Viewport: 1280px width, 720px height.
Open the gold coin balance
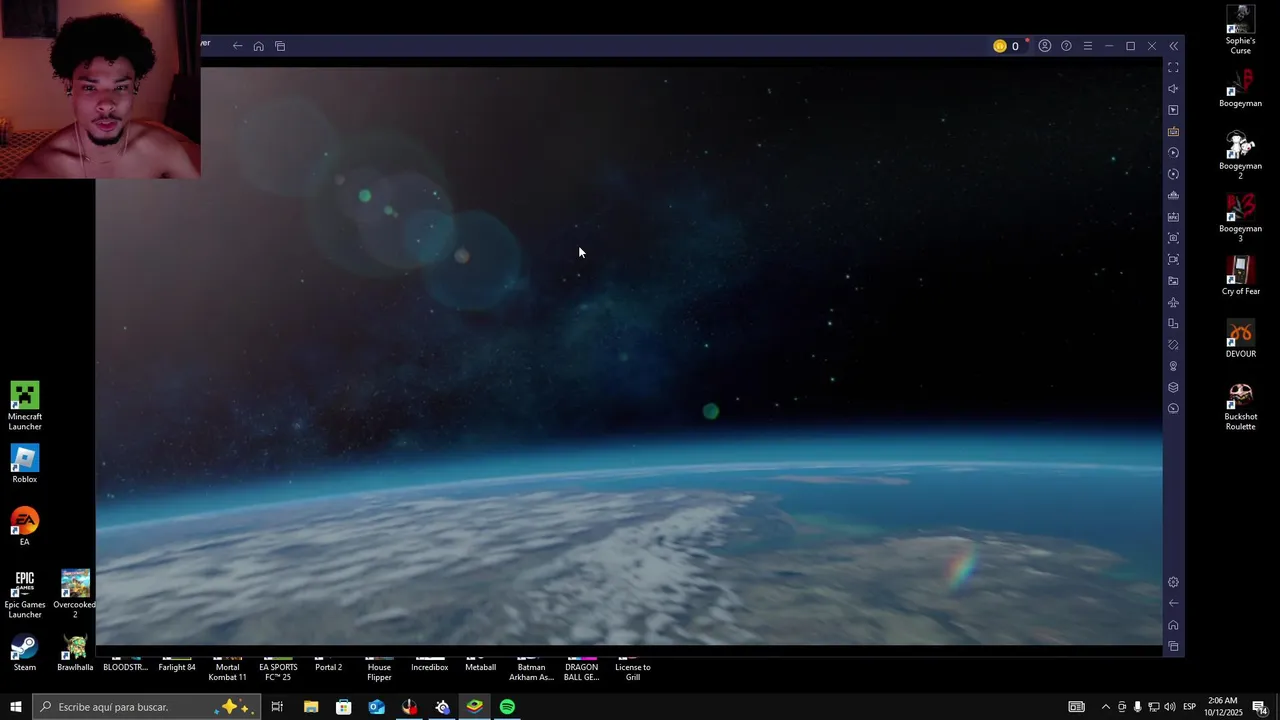[x=1006, y=46]
